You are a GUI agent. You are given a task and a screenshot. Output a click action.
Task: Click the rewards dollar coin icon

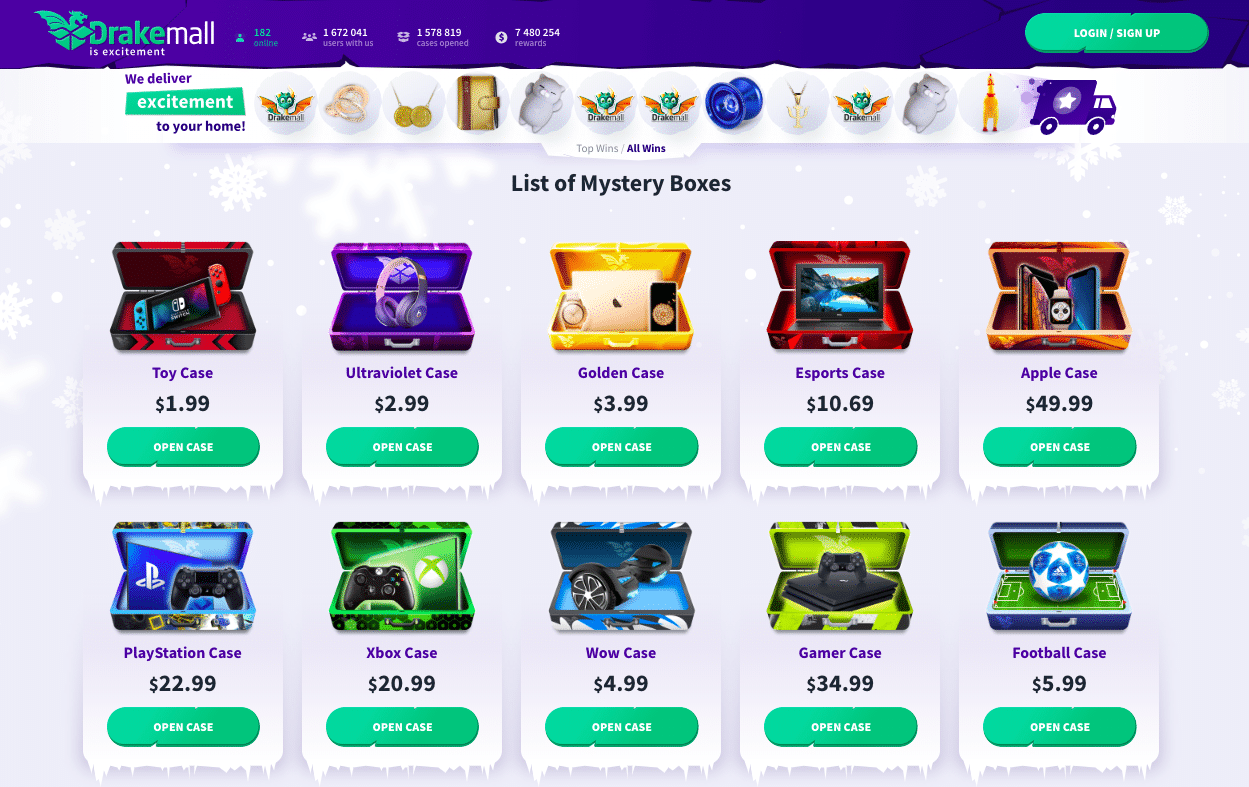point(501,38)
